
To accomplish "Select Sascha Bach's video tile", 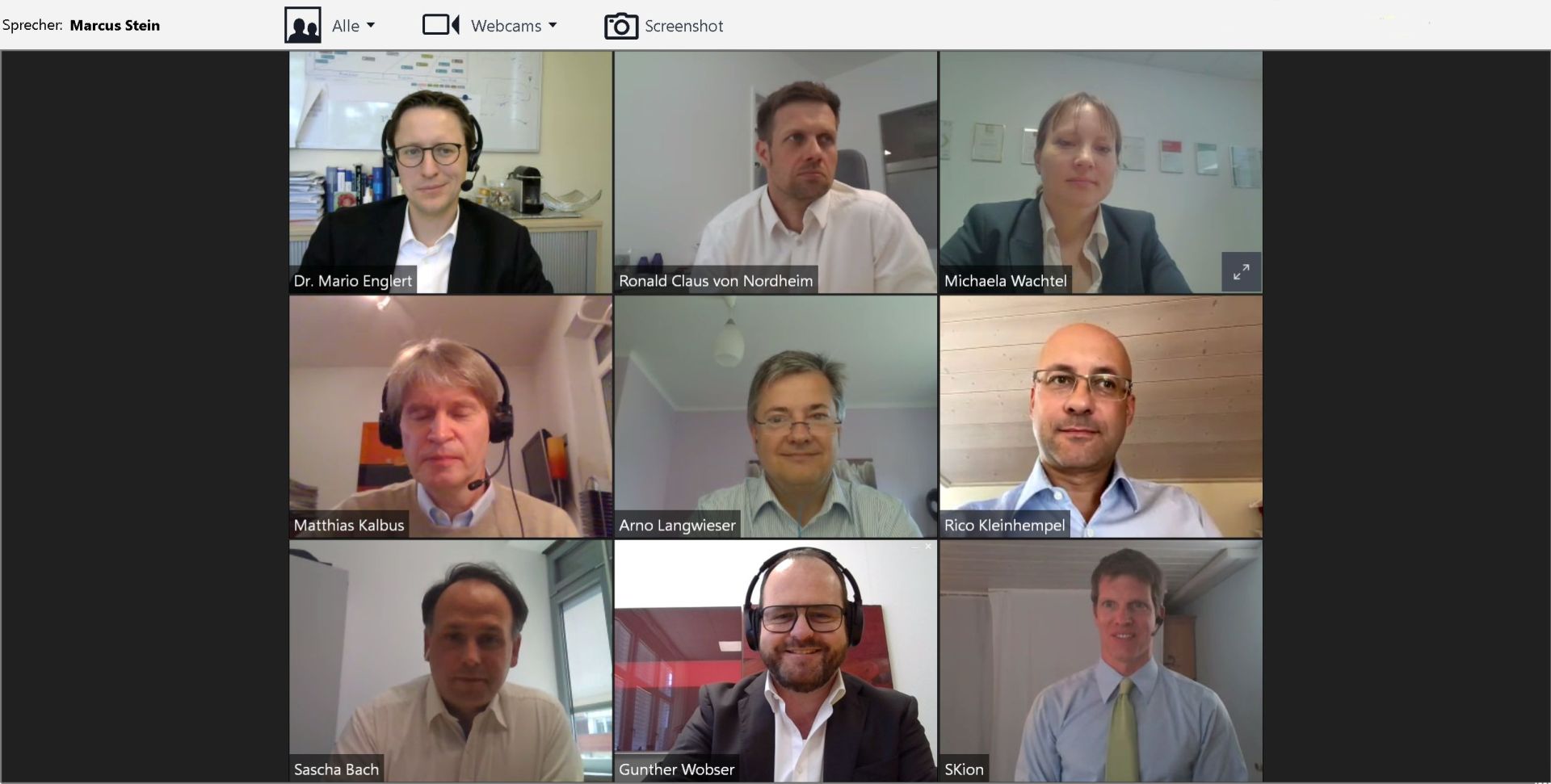I will pyautogui.click(x=451, y=661).
